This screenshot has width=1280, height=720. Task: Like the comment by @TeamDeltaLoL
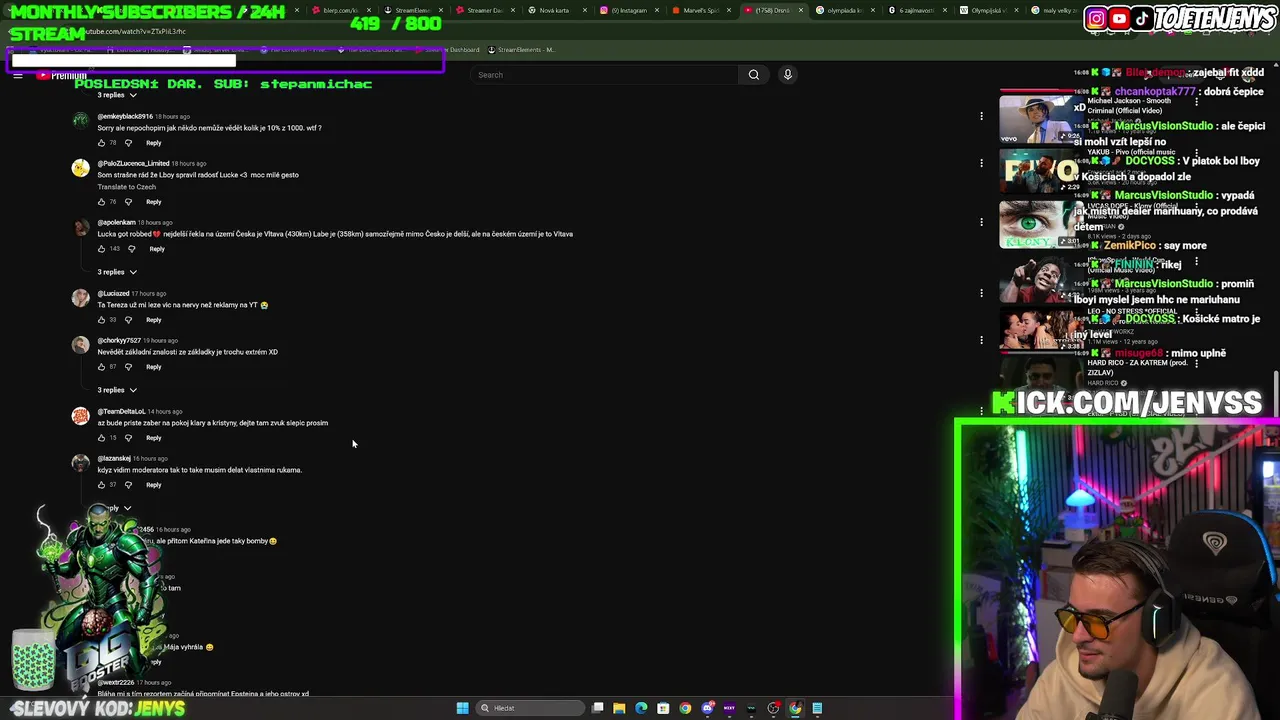click(x=101, y=438)
